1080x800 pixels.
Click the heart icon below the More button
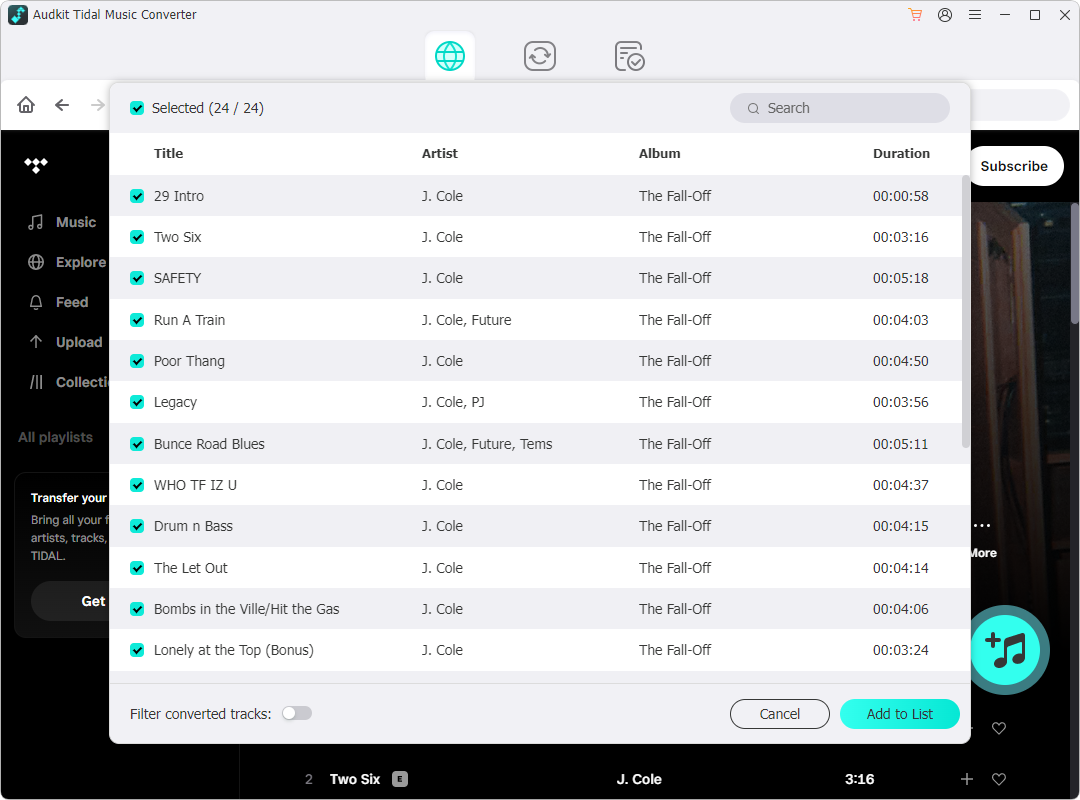(x=998, y=728)
